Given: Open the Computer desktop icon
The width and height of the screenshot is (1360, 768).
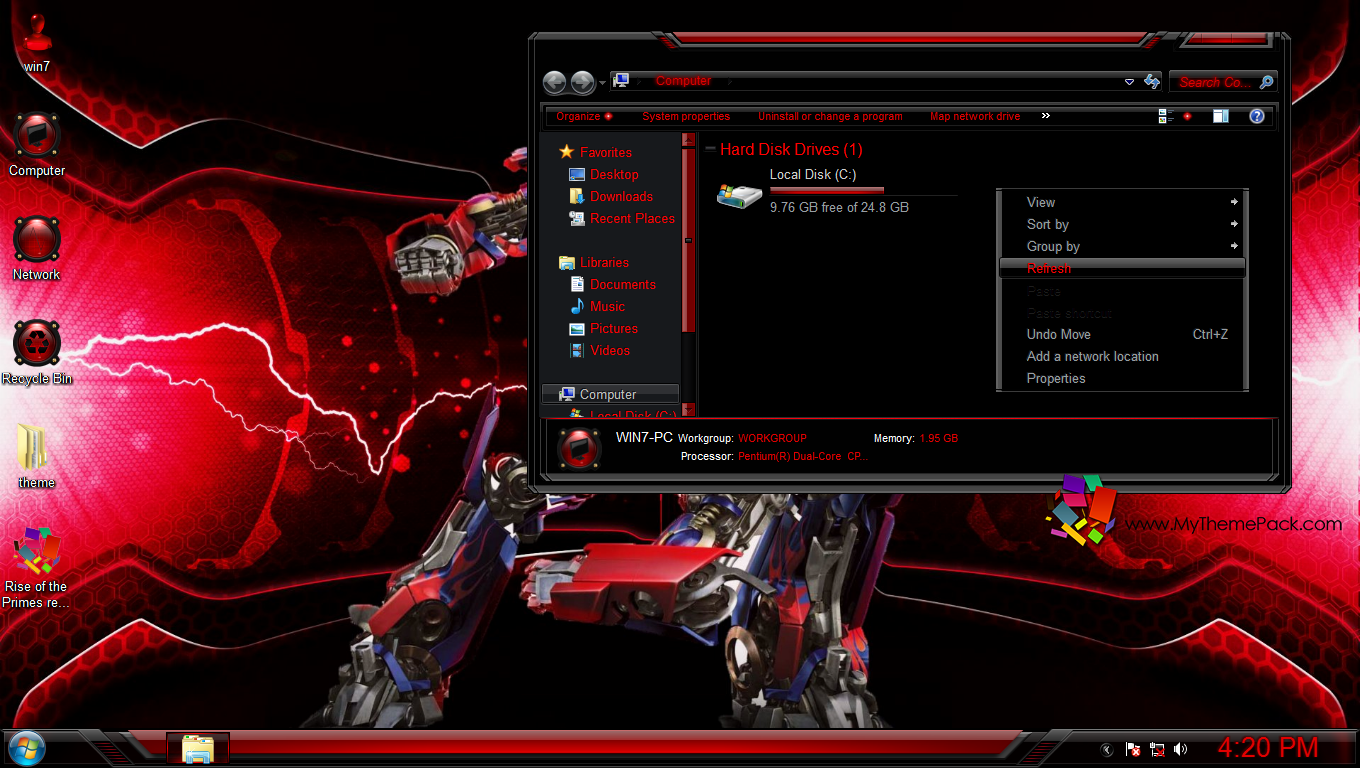Looking at the screenshot, I should coord(37,144).
